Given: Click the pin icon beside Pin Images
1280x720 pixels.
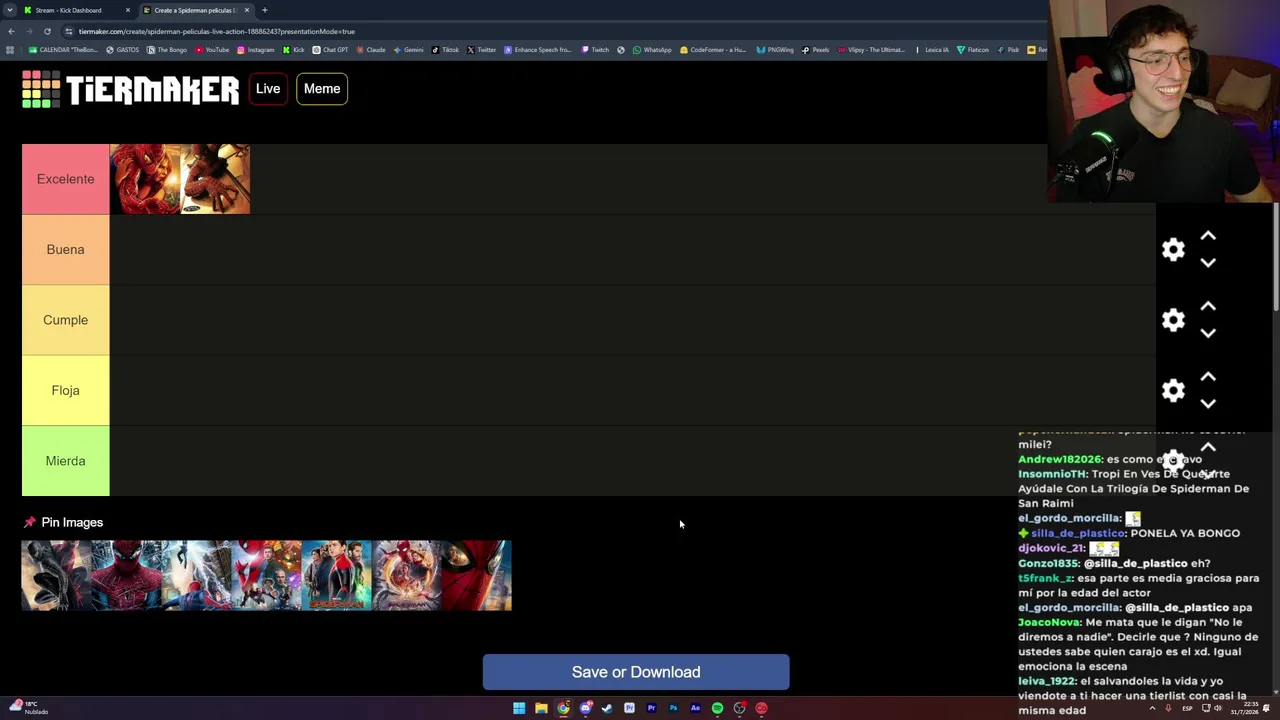Looking at the screenshot, I should [29, 522].
